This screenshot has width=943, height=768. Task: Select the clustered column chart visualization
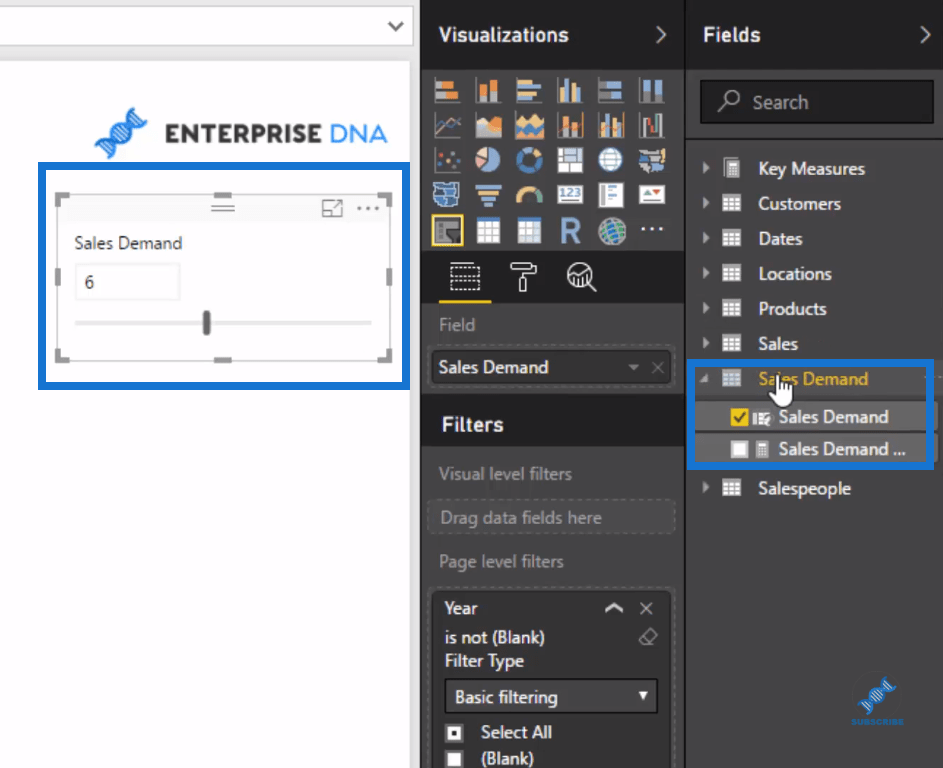click(570, 91)
